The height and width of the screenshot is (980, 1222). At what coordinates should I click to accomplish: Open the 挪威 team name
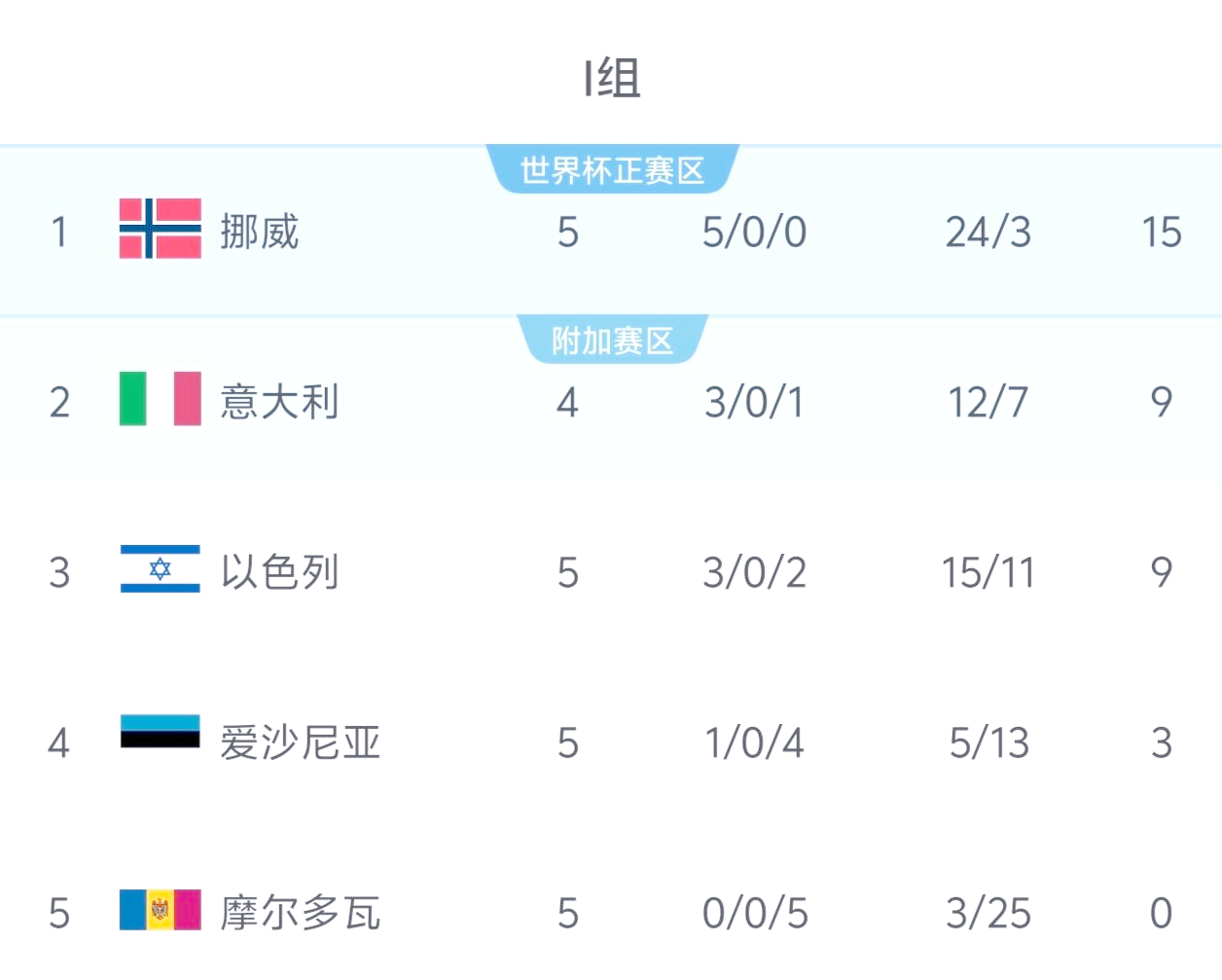(259, 232)
